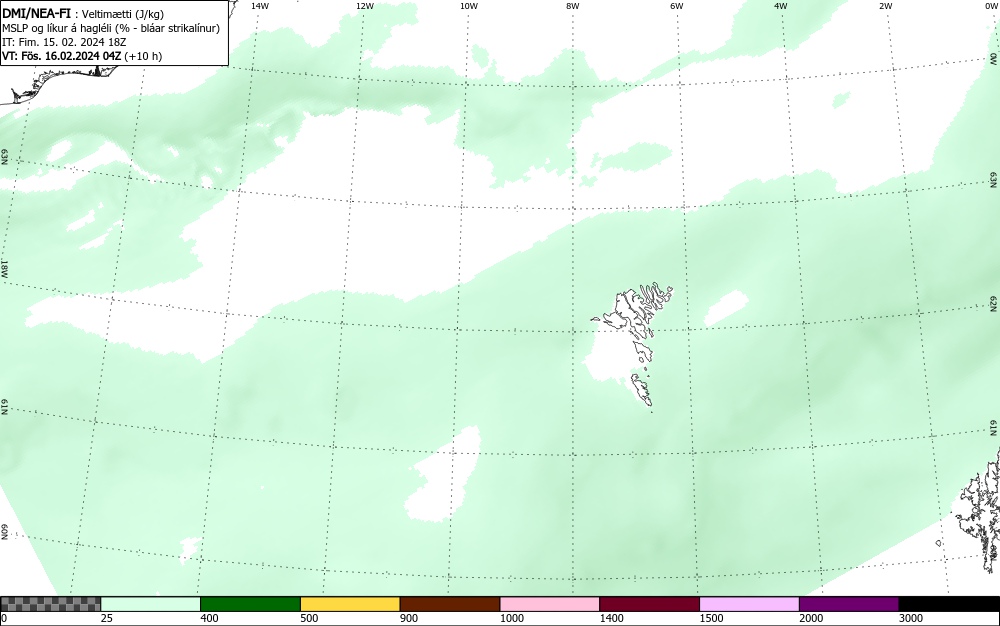This screenshot has height=626, width=1000.
Task: Click the 'IT: Fim. 15. 02. 2024 18Z' line
Action: coord(64,42)
